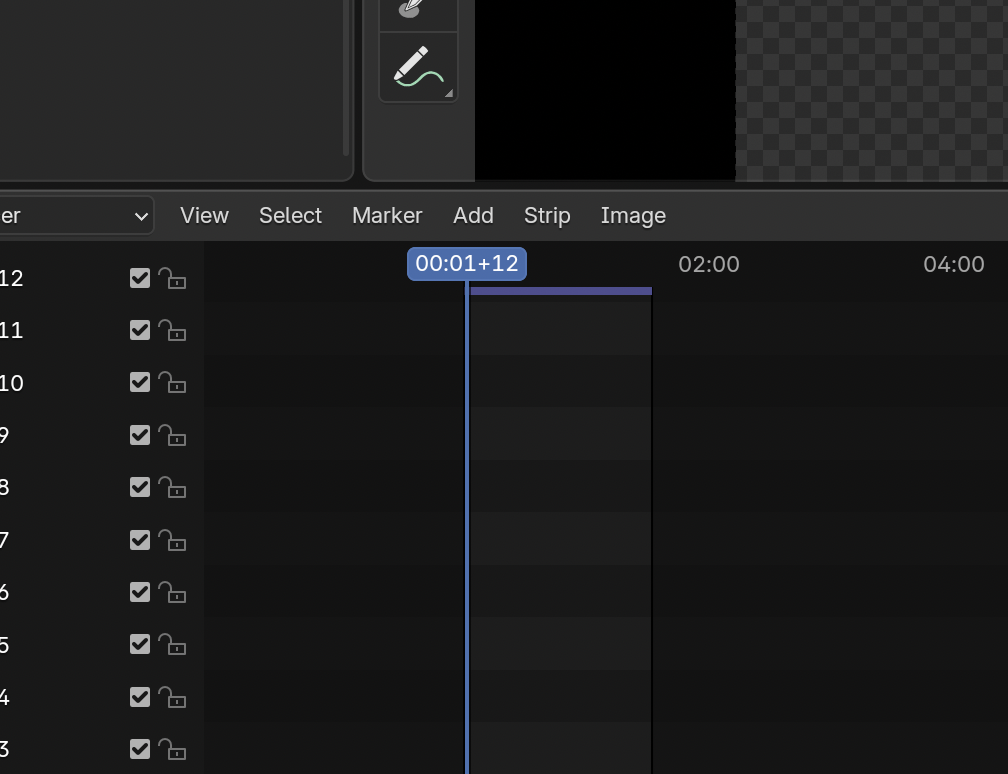Select the Annotate pencil tool
Viewport: 1008px width, 774px height.
418,67
